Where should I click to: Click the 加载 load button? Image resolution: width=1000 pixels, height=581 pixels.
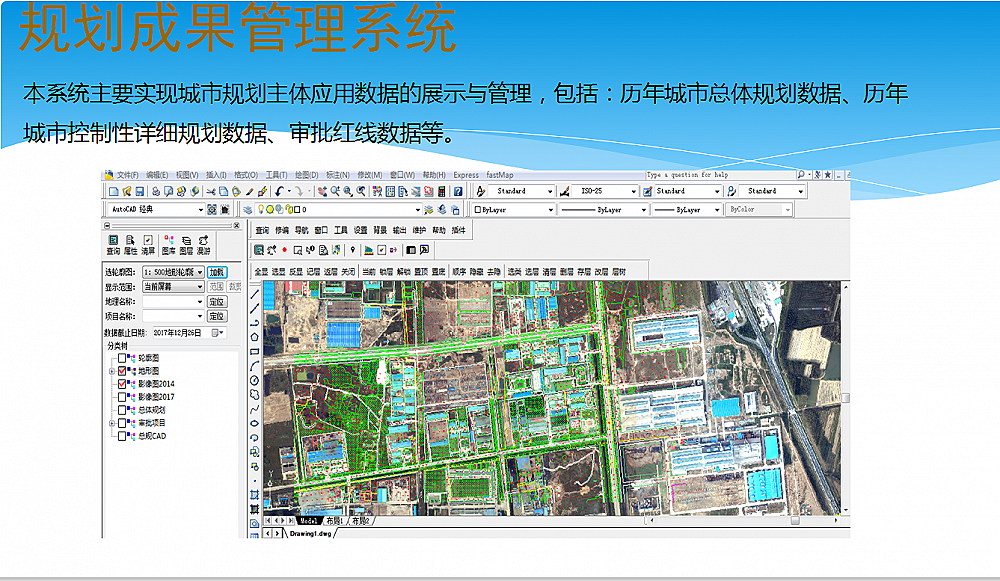click(217, 272)
